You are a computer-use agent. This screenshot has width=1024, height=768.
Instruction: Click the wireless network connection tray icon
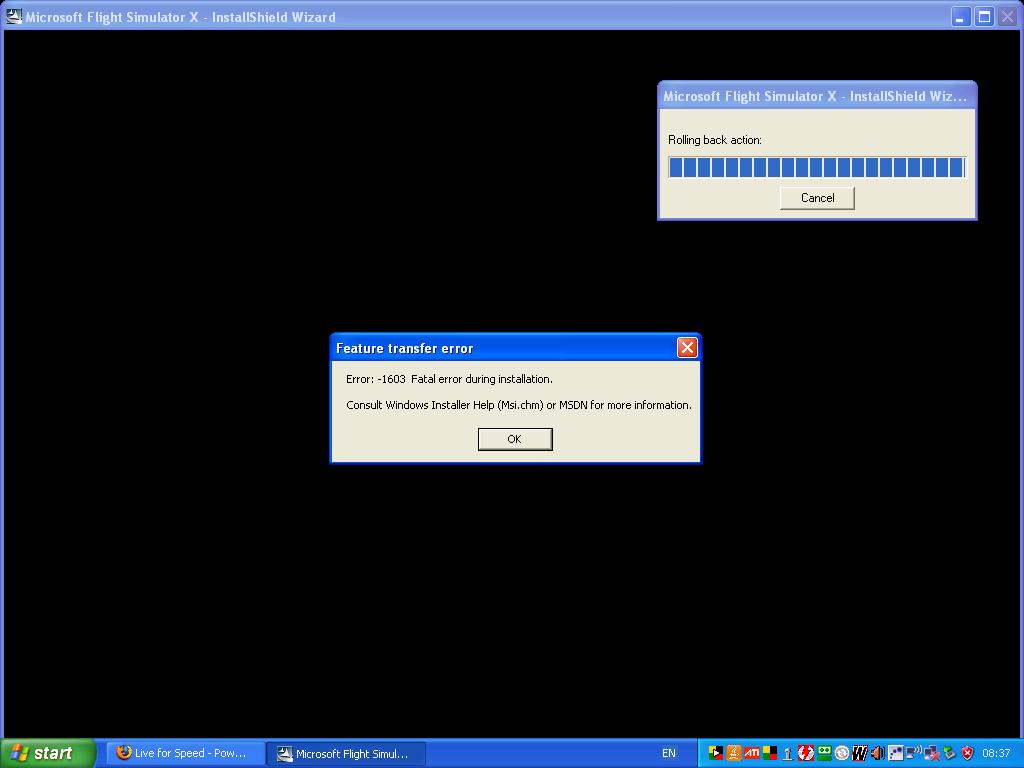(x=914, y=753)
